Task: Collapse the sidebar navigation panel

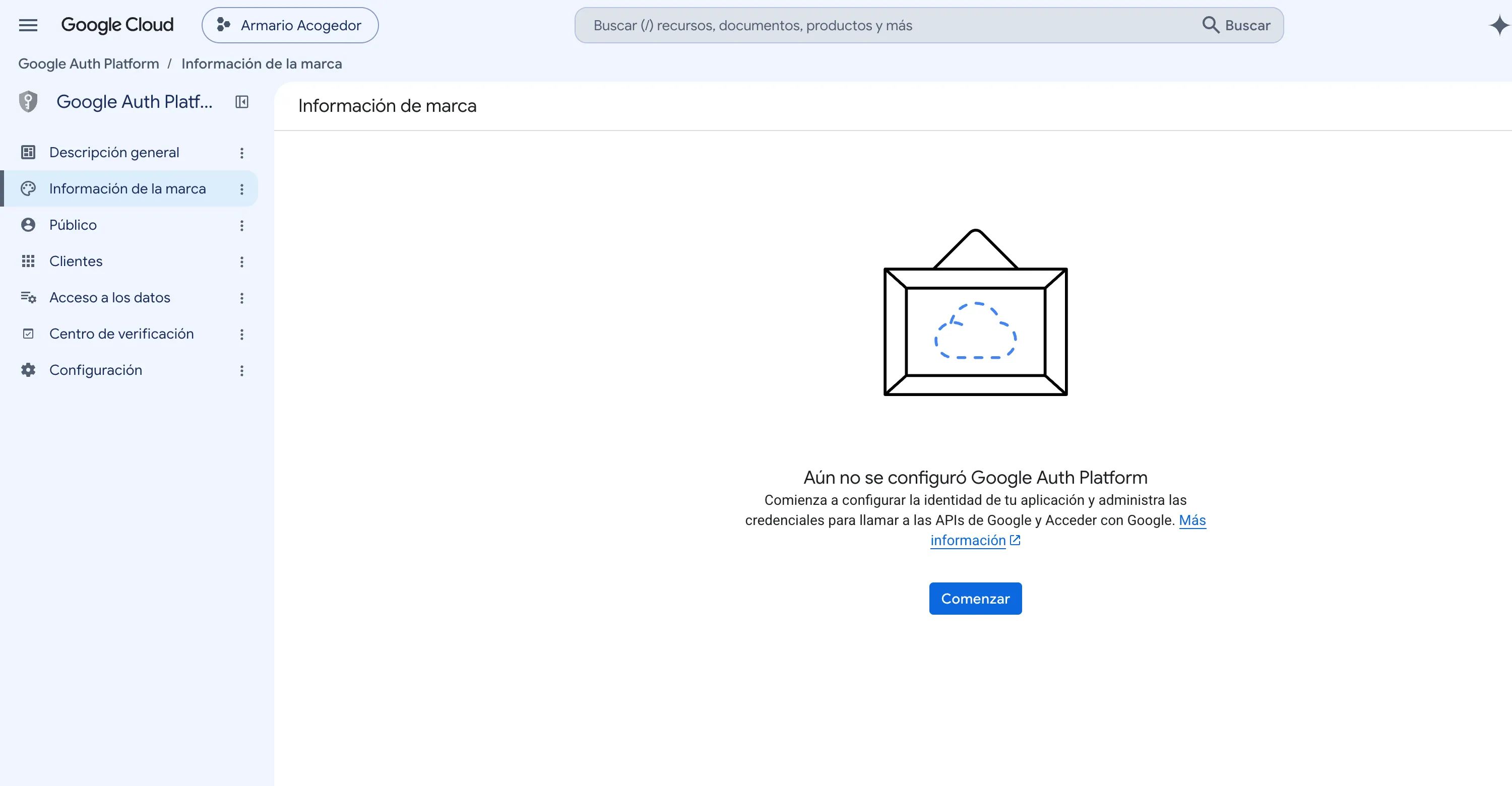Action: point(242,102)
